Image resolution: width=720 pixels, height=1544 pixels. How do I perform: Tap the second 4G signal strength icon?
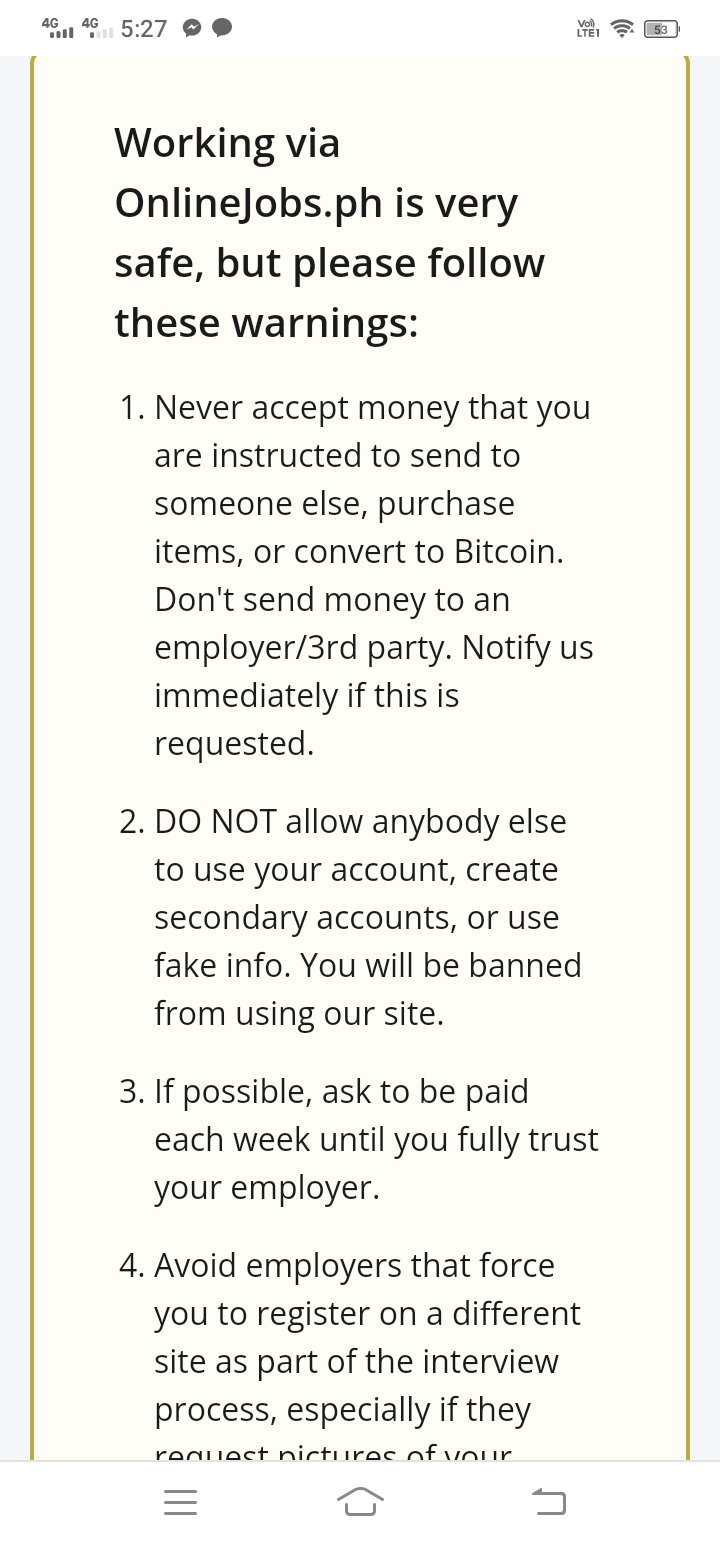pyautogui.click(x=96, y=27)
